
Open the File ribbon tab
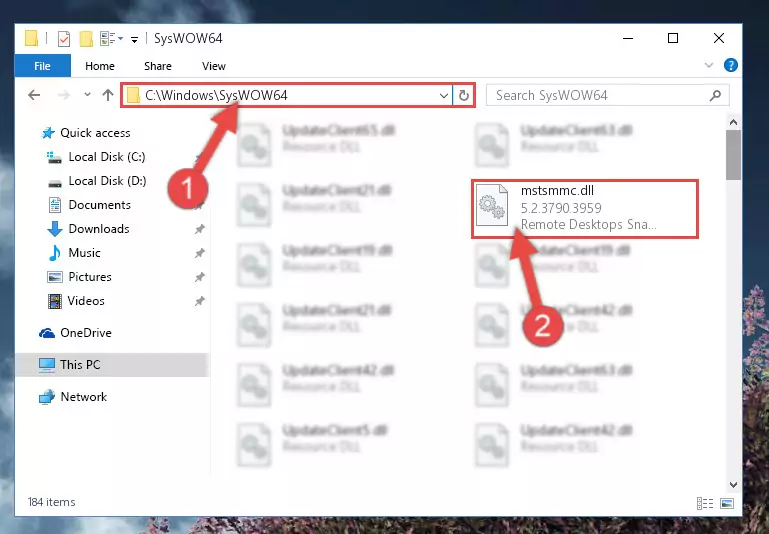click(x=43, y=66)
